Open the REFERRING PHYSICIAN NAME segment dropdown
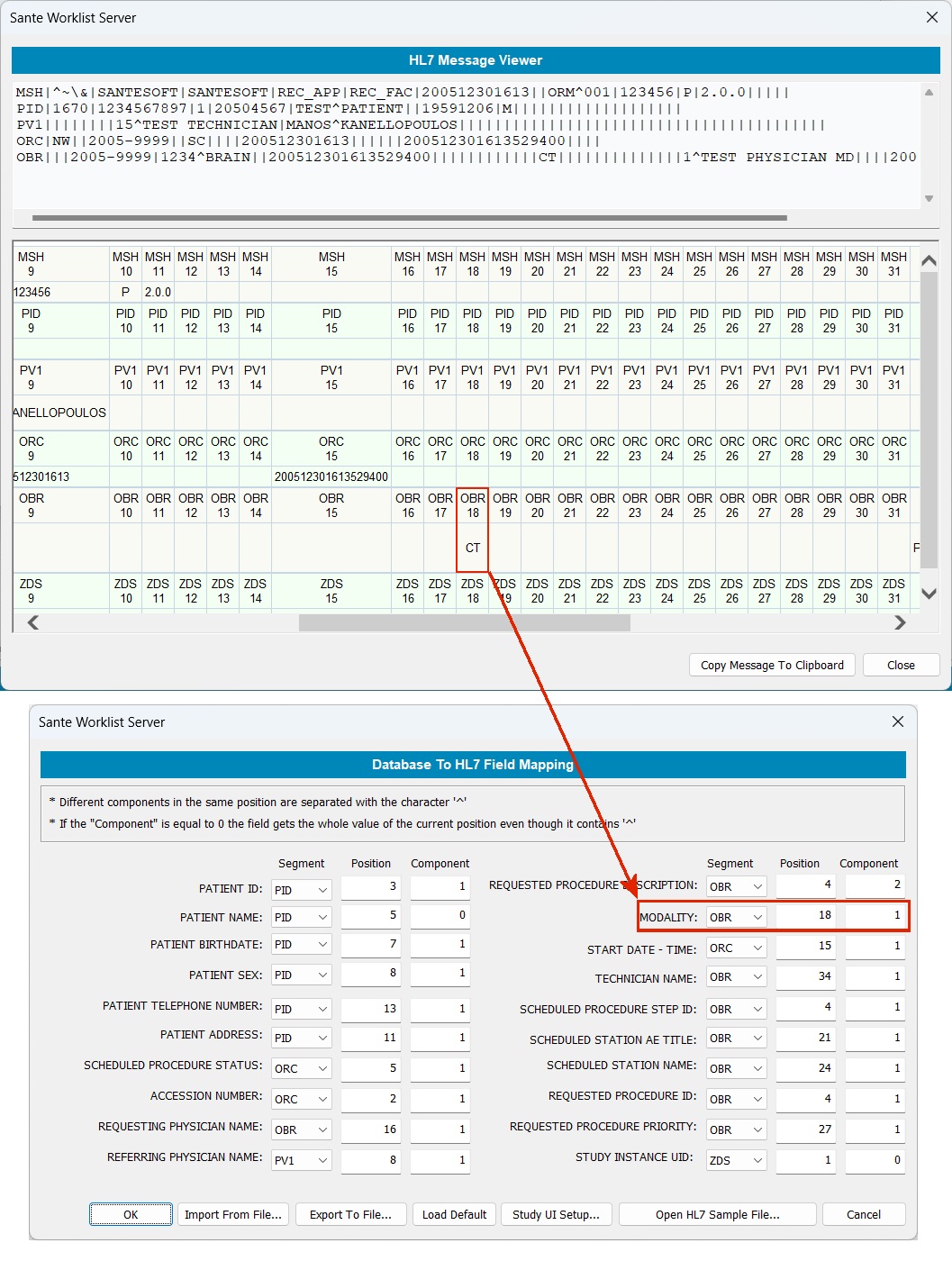This screenshot has width=952, height=1261. click(302, 1160)
